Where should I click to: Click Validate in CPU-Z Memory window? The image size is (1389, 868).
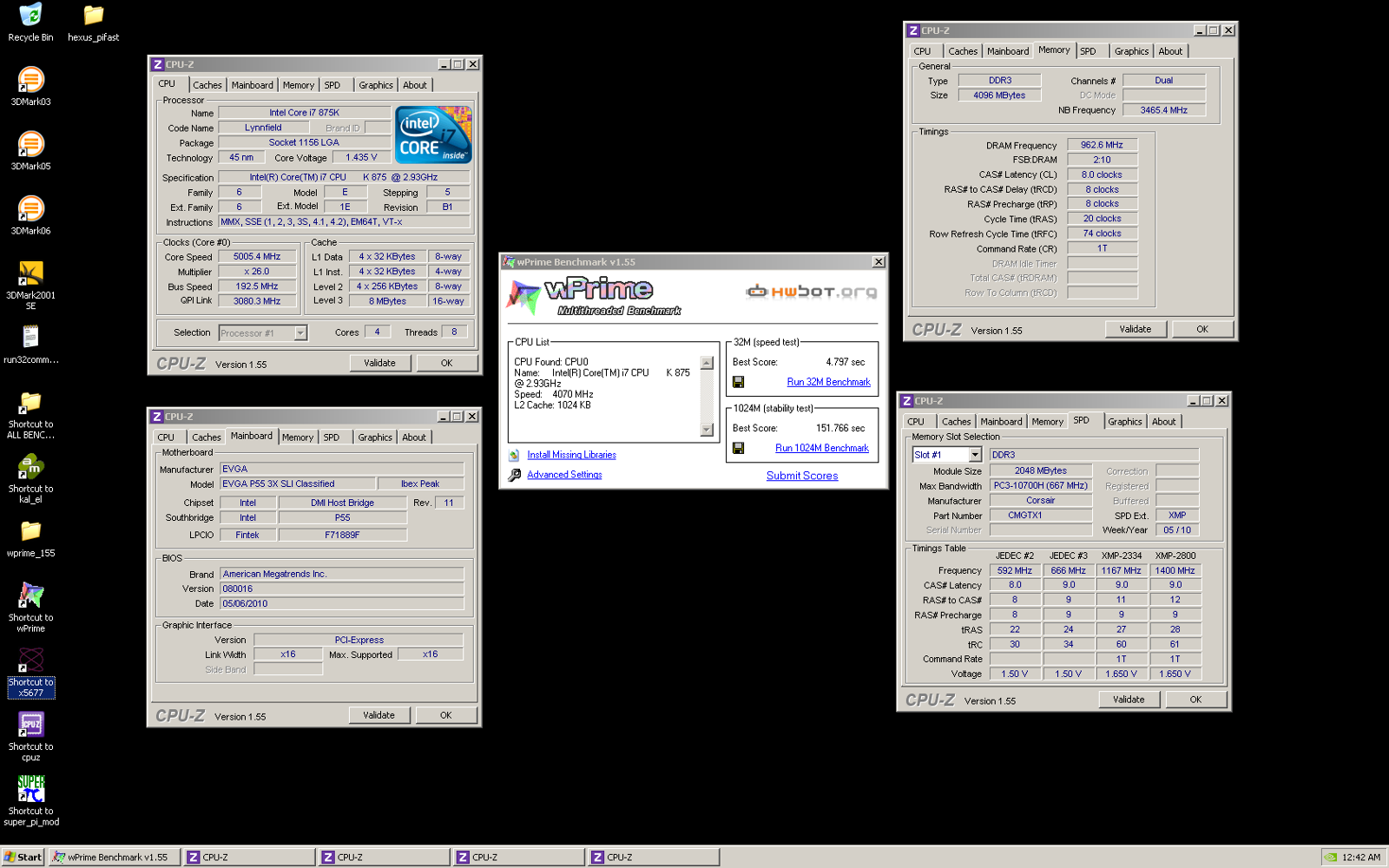(x=1135, y=329)
